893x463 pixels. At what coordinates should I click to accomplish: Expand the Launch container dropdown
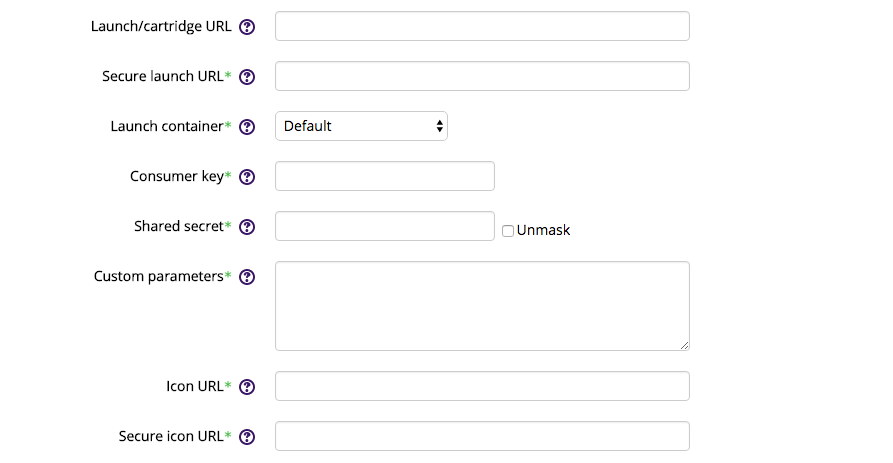click(361, 126)
